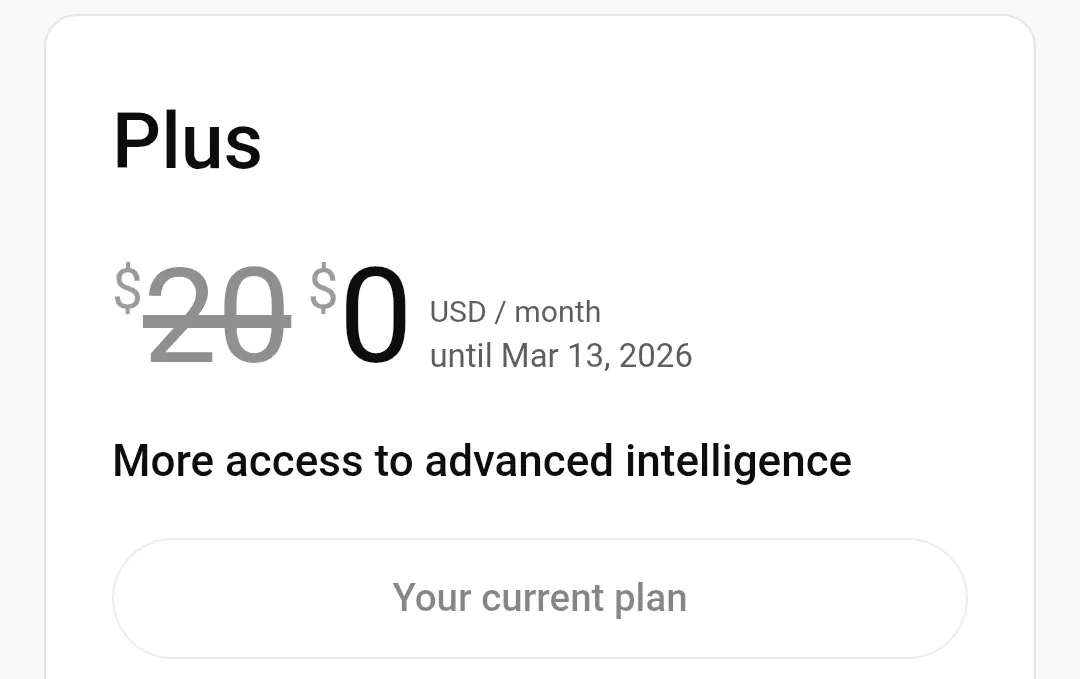Click the word 'month' in billing period

coord(558,312)
